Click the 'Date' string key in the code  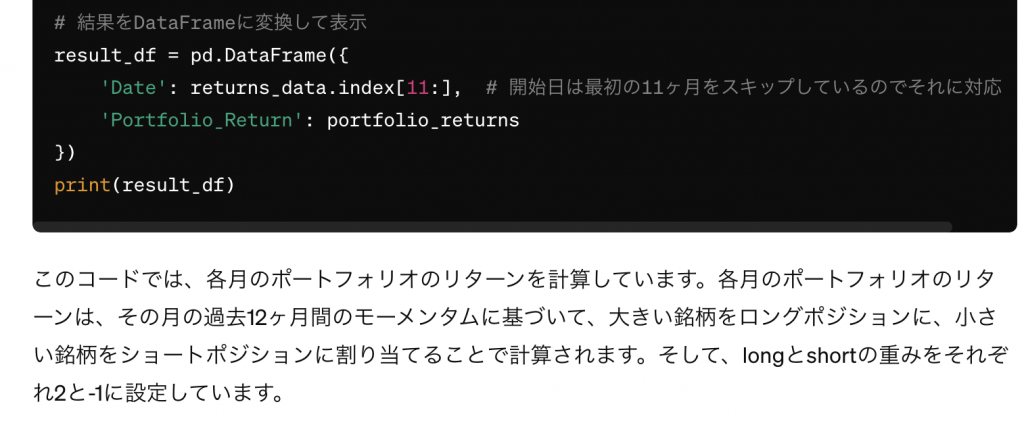(134, 88)
